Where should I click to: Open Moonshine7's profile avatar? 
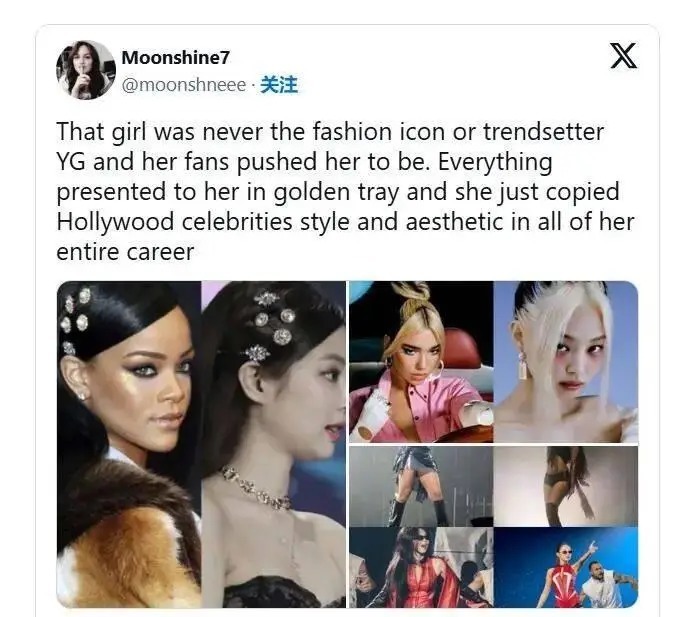click(86, 70)
